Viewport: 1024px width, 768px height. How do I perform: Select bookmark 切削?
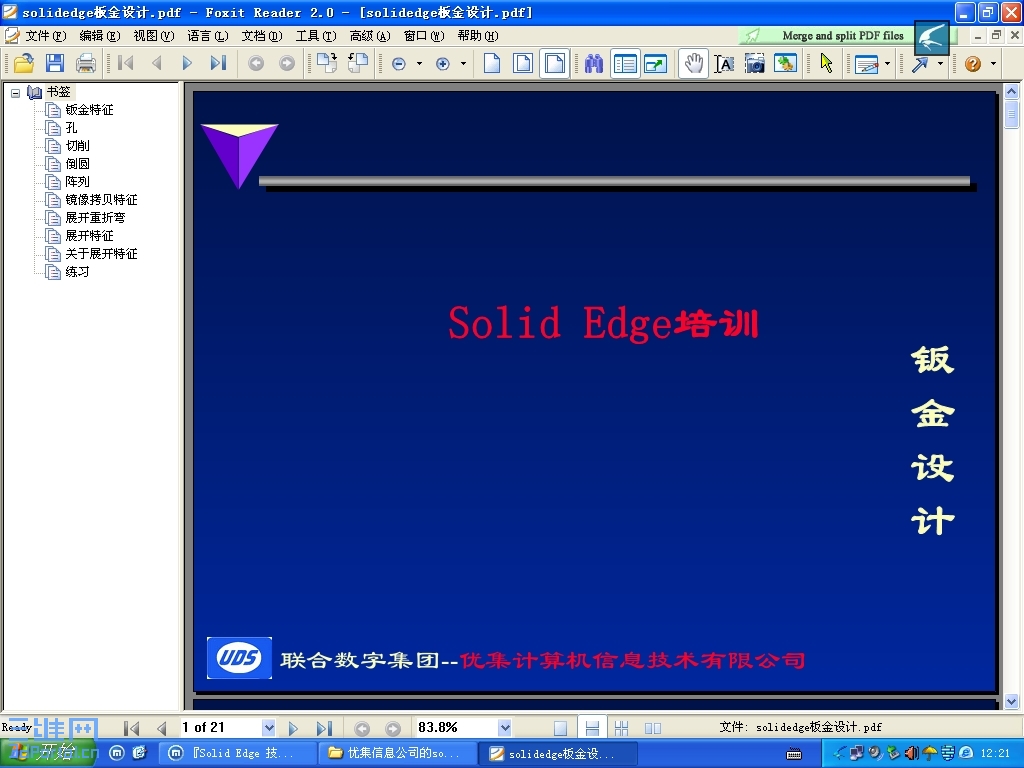[77, 146]
